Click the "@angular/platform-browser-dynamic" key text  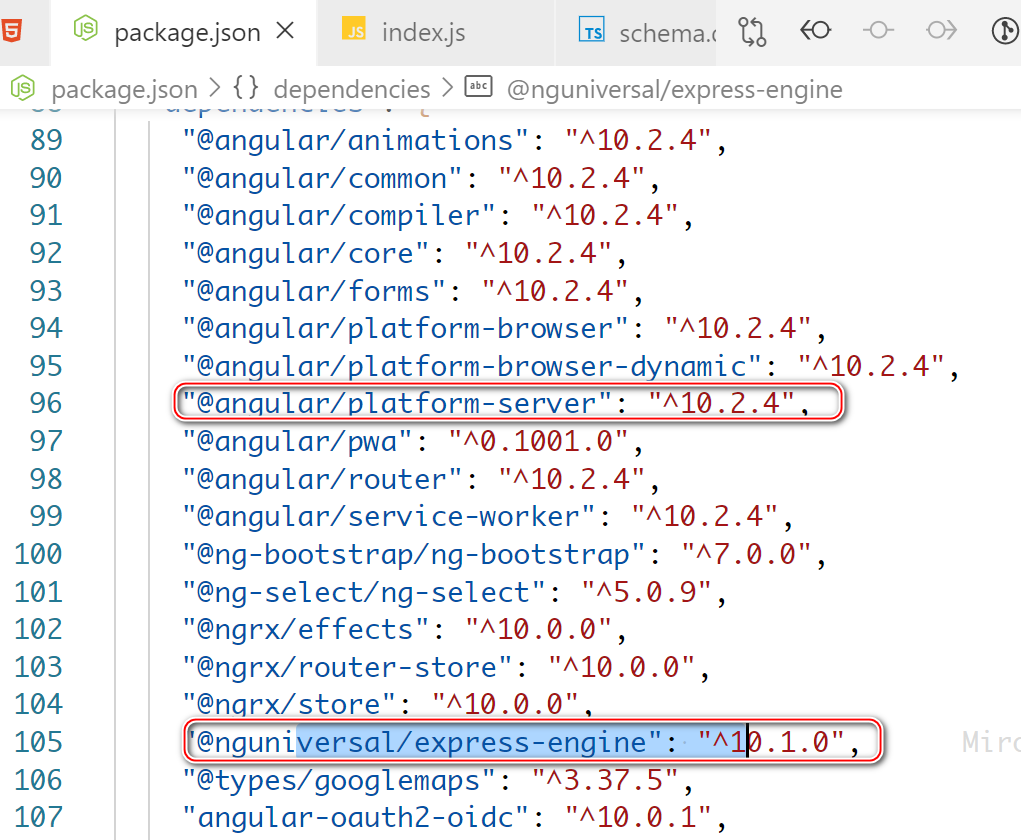pyautogui.click(x=472, y=366)
